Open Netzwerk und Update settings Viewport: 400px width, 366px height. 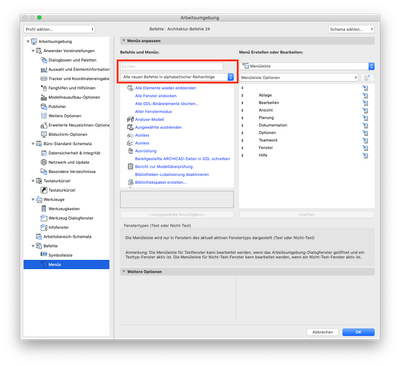pos(69,162)
